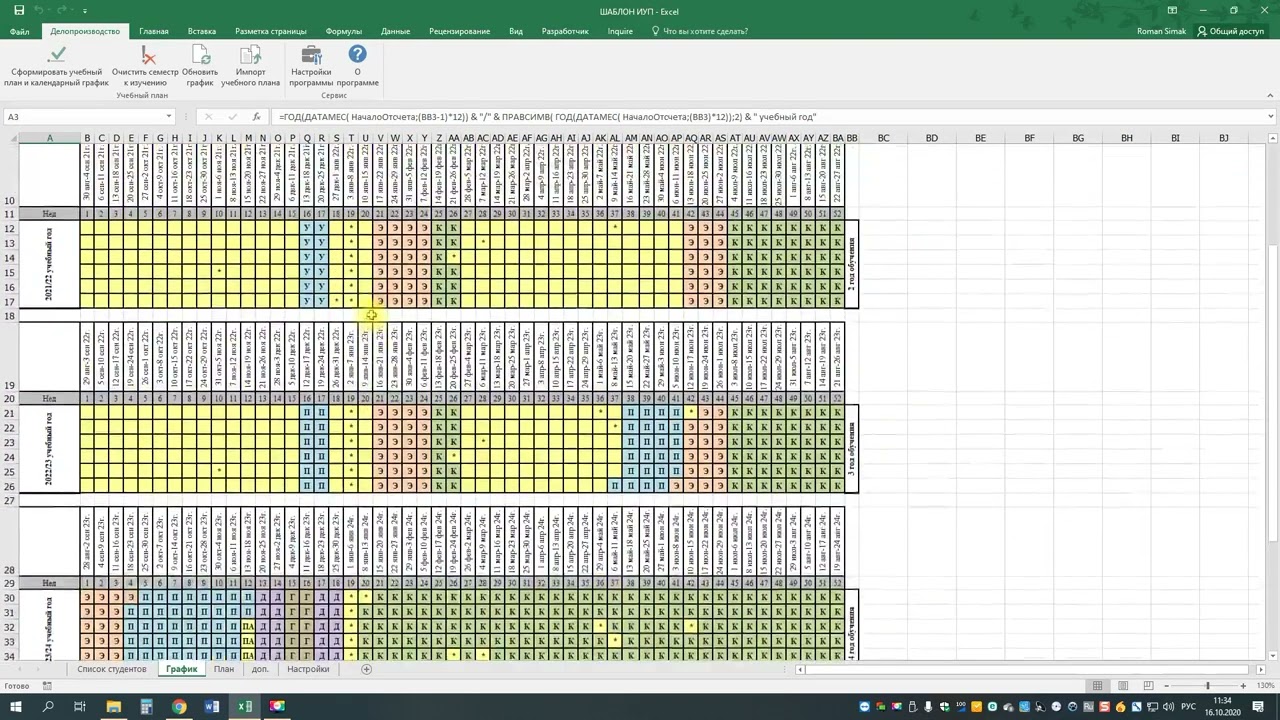Select the График sheet tab
The height and width of the screenshot is (720, 1280).
[182, 669]
